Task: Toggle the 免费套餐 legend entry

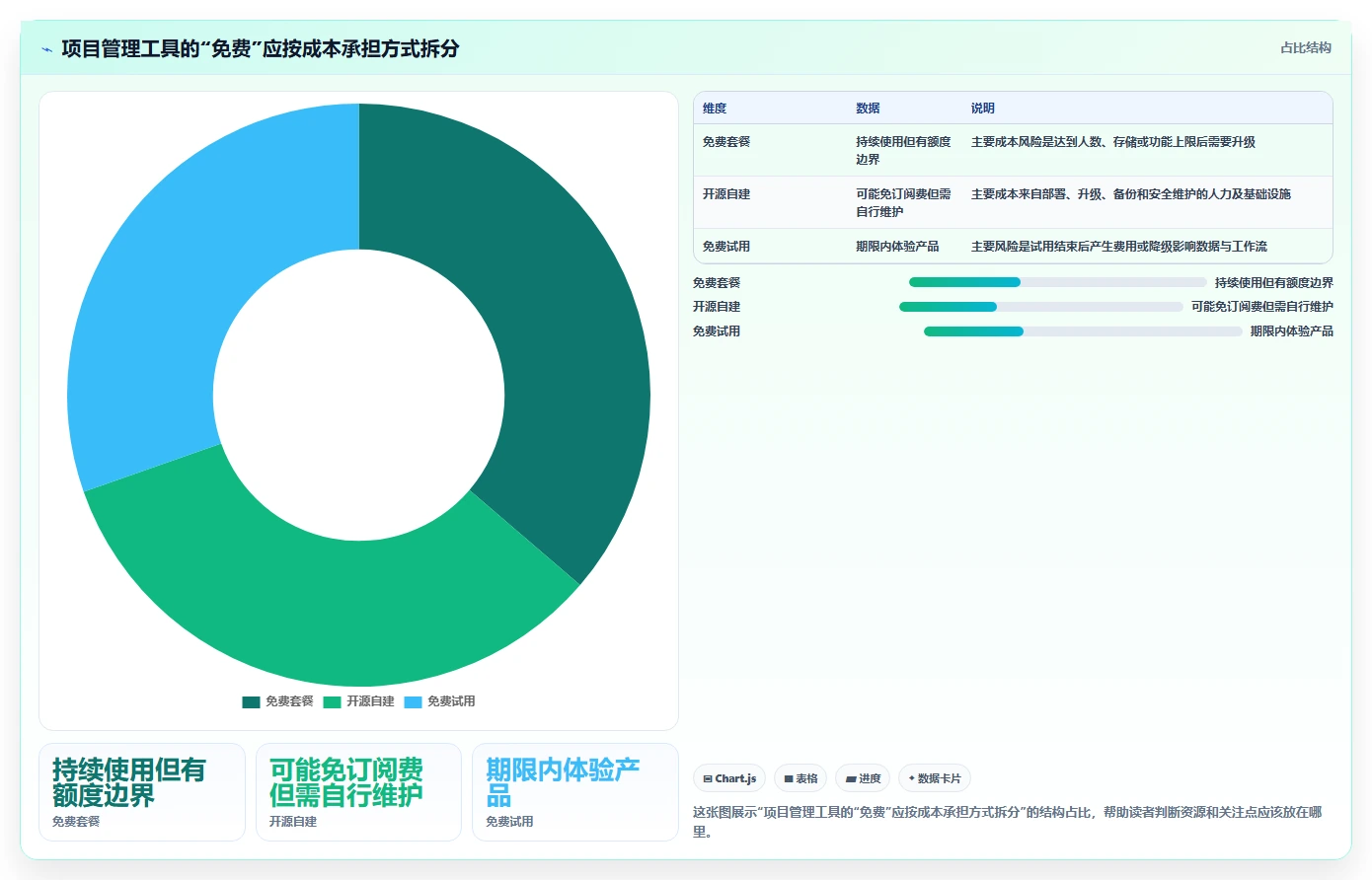Action: coord(277,701)
